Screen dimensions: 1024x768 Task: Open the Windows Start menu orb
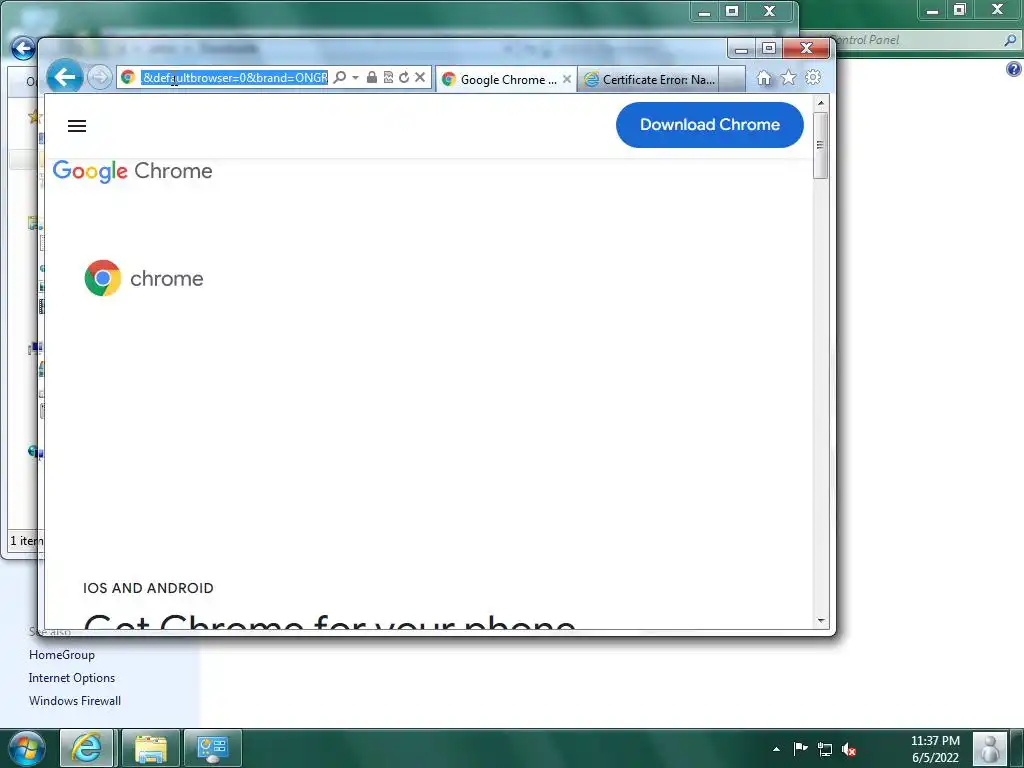coord(27,748)
